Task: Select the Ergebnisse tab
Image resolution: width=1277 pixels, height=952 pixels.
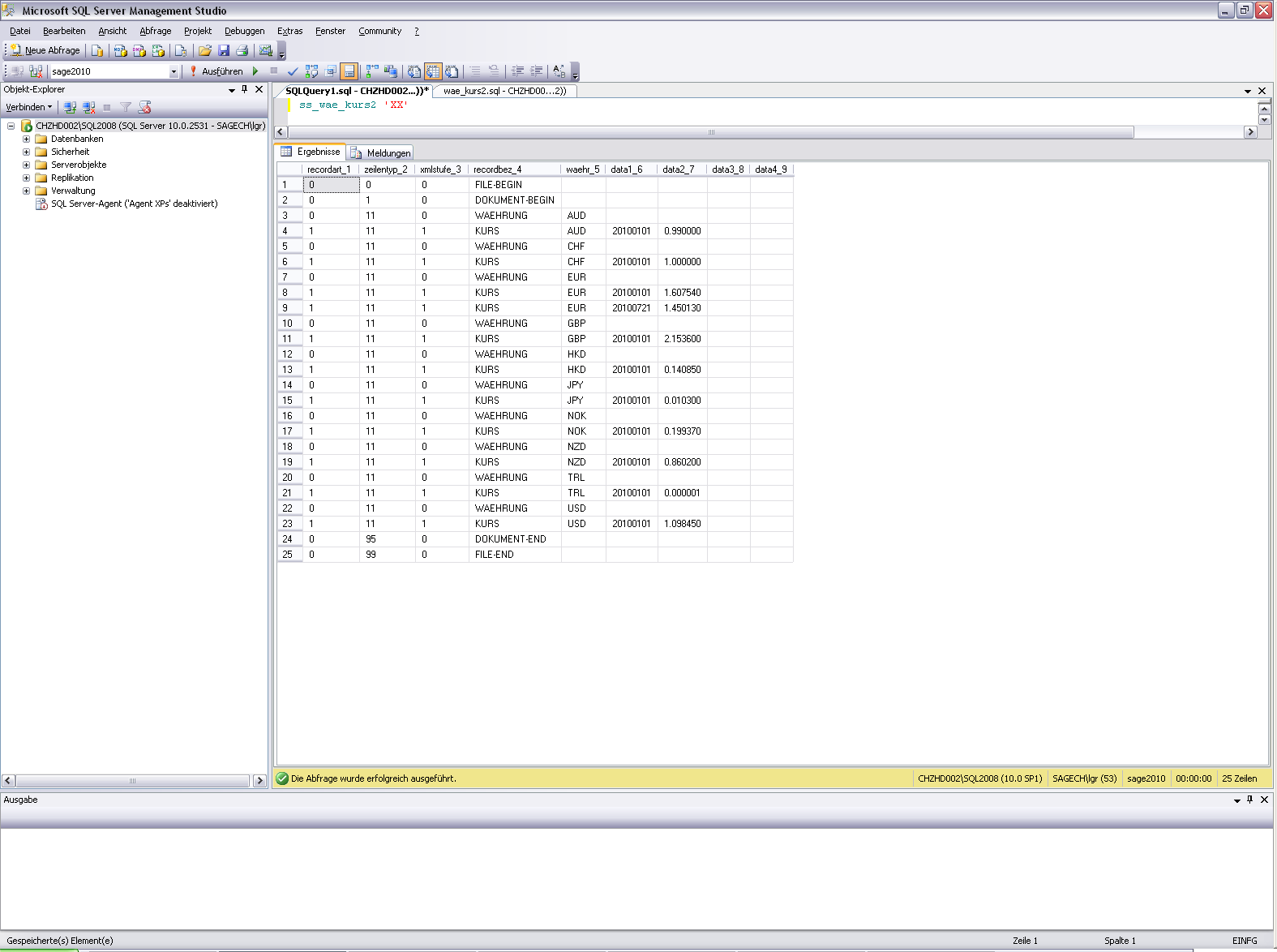Action: (x=311, y=152)
